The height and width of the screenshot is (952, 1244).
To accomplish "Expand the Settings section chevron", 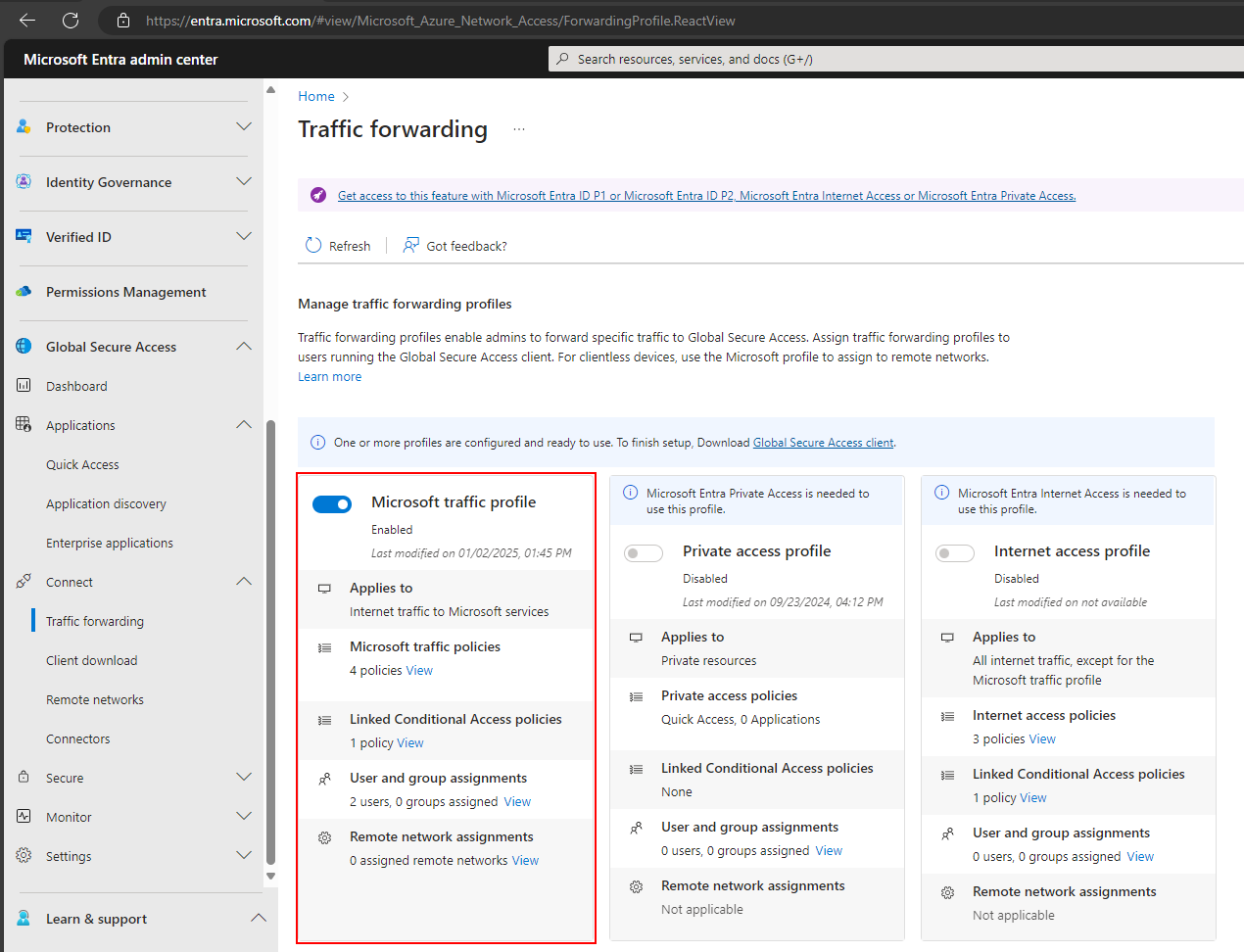I will (244, 855).
